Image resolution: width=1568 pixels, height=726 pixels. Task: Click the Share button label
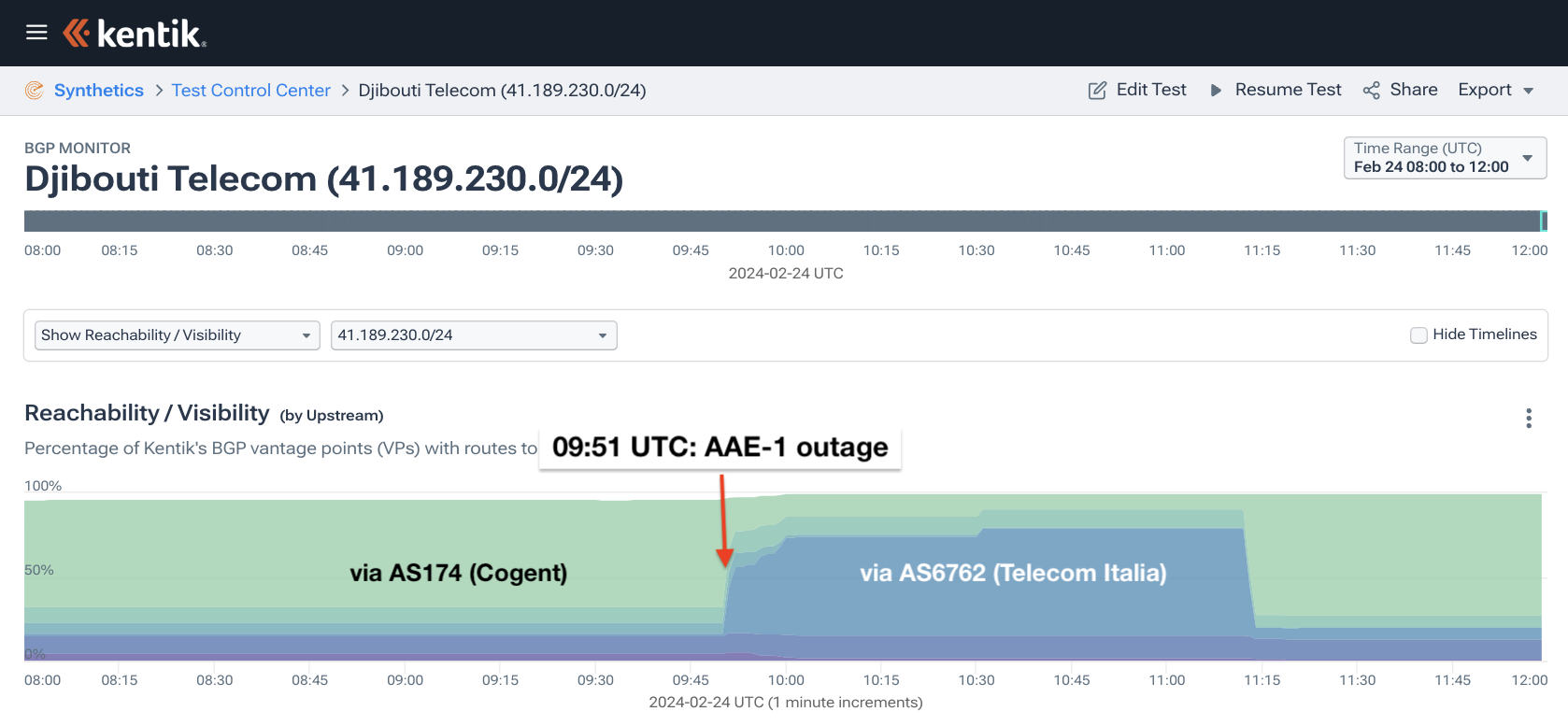pos(1414,90)
